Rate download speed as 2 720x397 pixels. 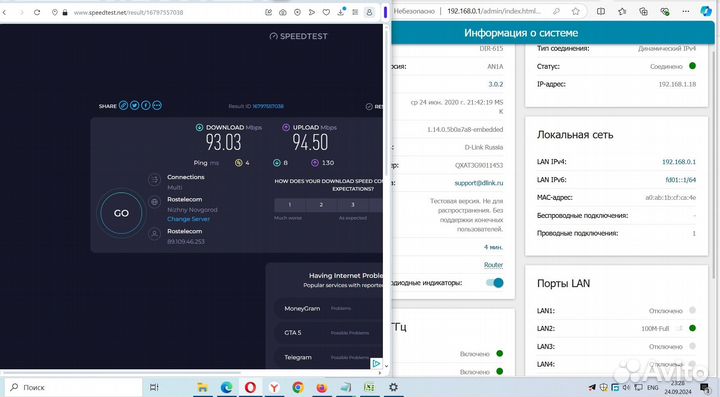pos(321,205)
